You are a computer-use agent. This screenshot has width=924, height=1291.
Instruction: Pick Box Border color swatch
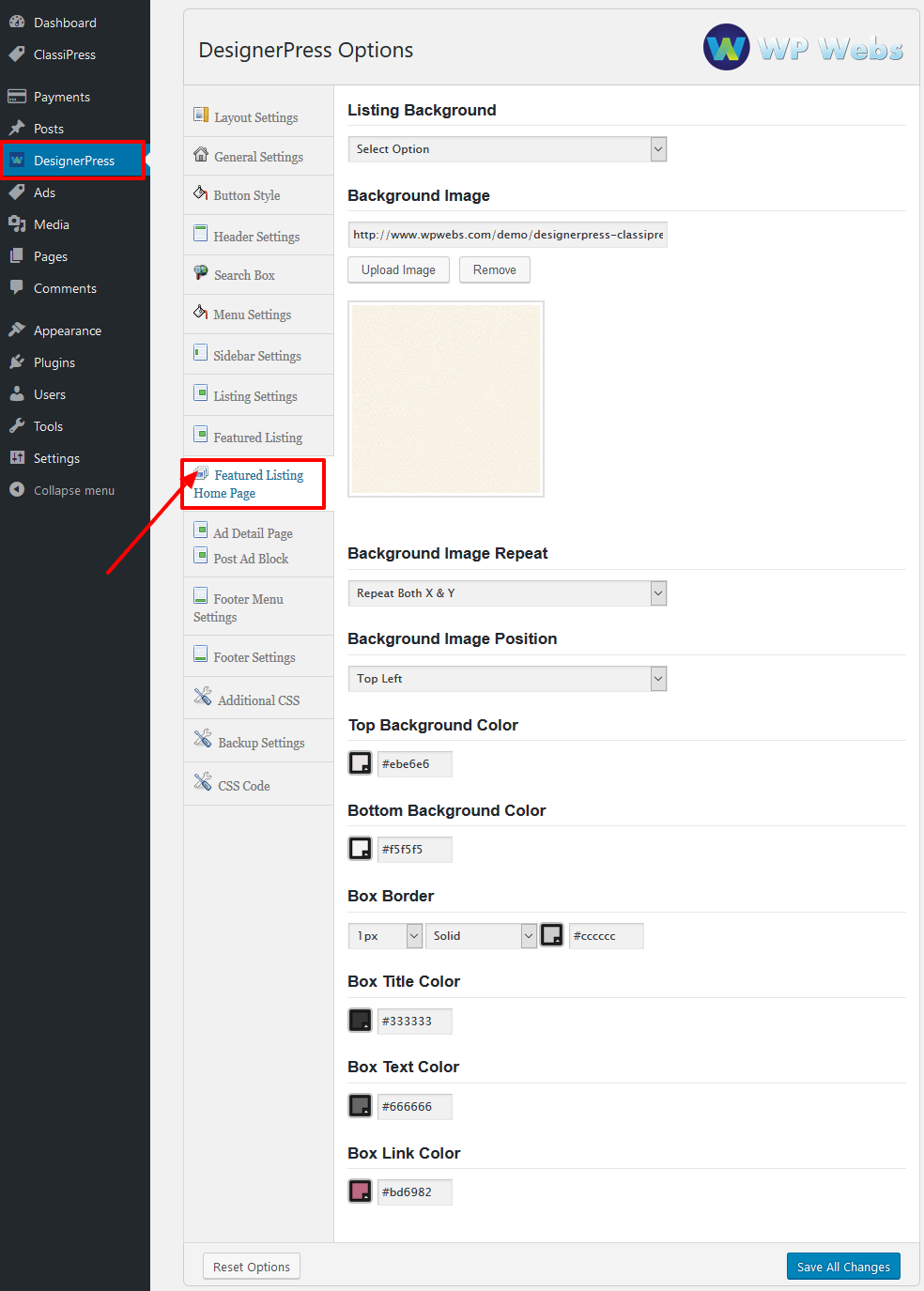(x=552, y=935)
